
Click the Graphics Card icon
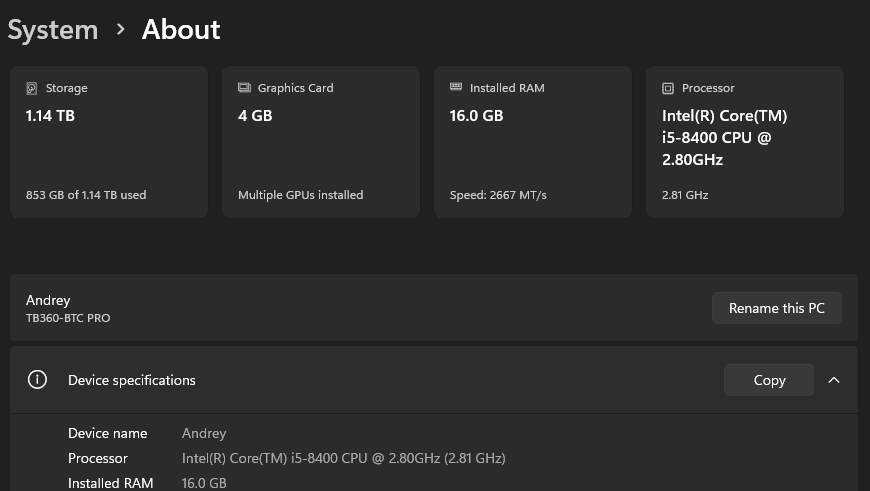[x=244, y=88]
